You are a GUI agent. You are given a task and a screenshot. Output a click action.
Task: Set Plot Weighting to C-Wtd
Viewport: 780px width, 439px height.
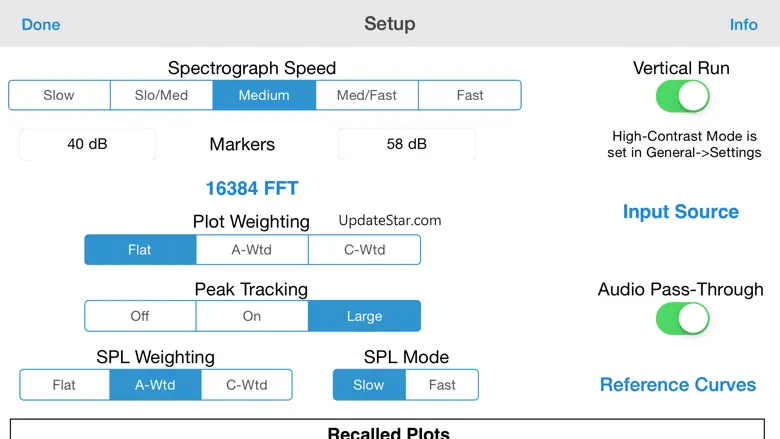pos(364,249)
